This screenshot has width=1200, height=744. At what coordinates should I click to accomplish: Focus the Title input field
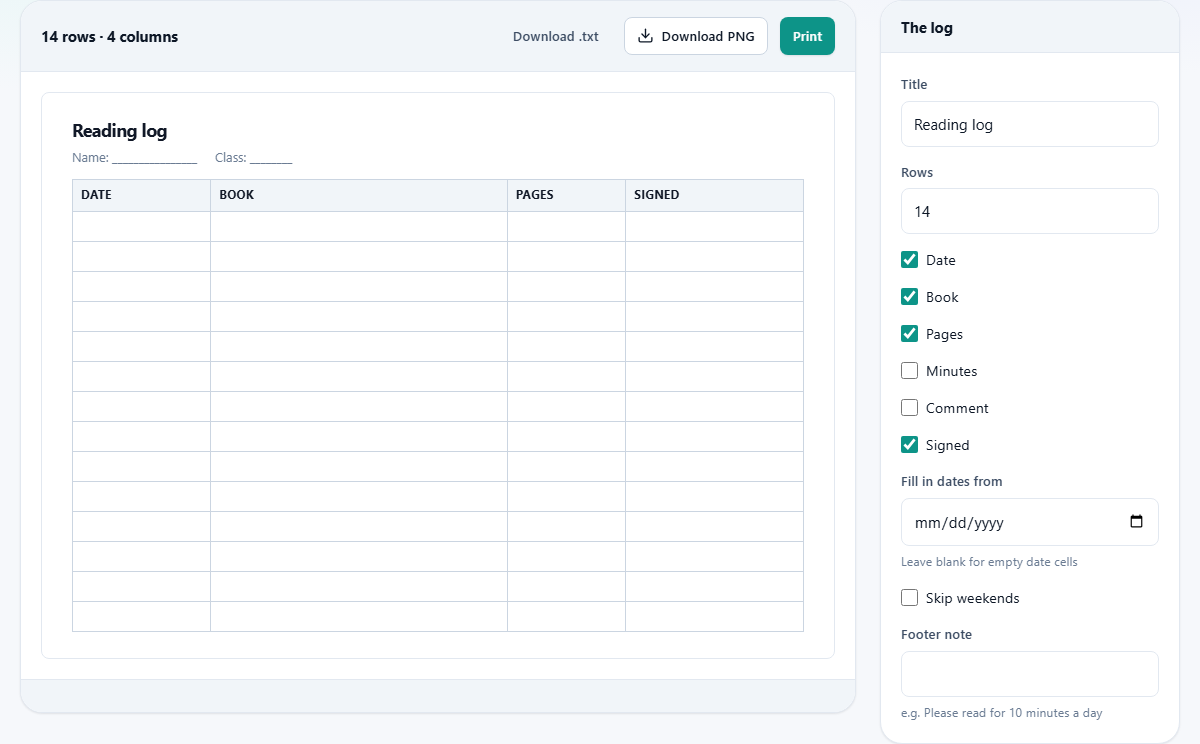tap(1030, 124)
